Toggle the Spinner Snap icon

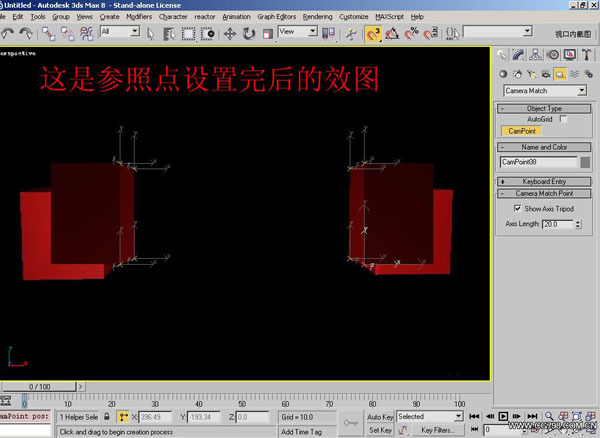coord(430,34)
